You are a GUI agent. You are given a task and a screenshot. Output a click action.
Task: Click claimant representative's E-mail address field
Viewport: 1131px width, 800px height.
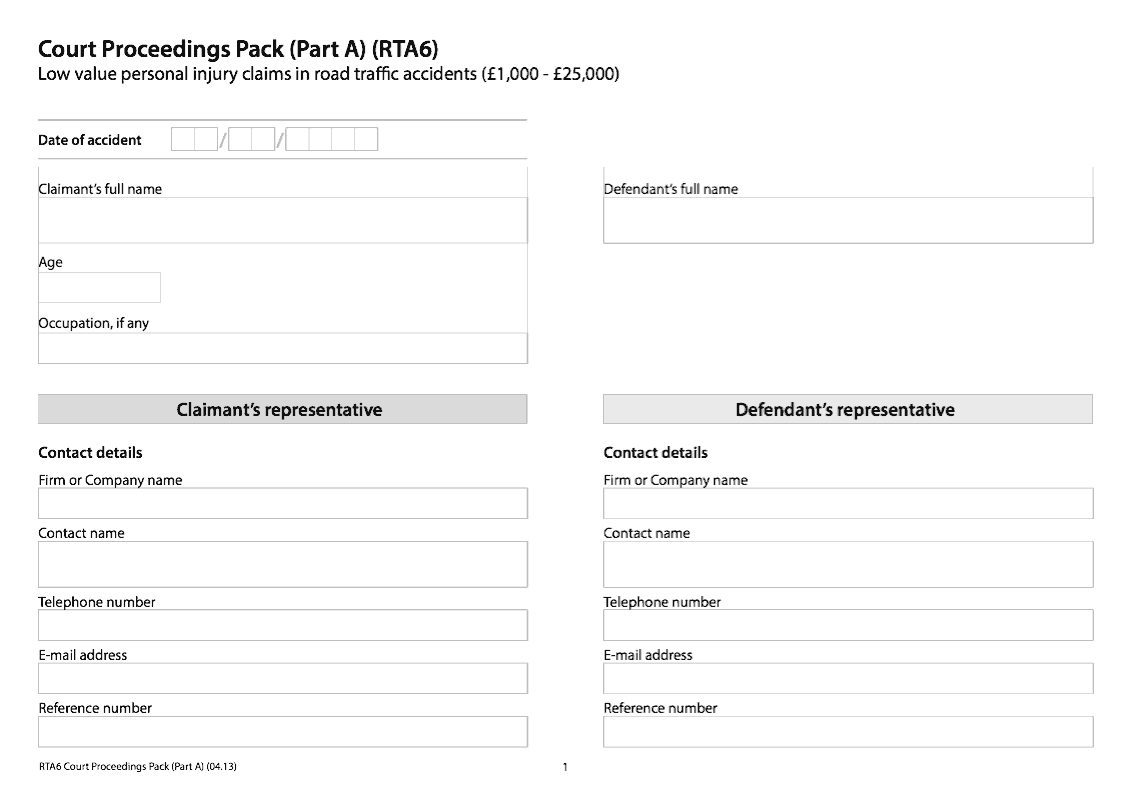click(x=282, y=679)
